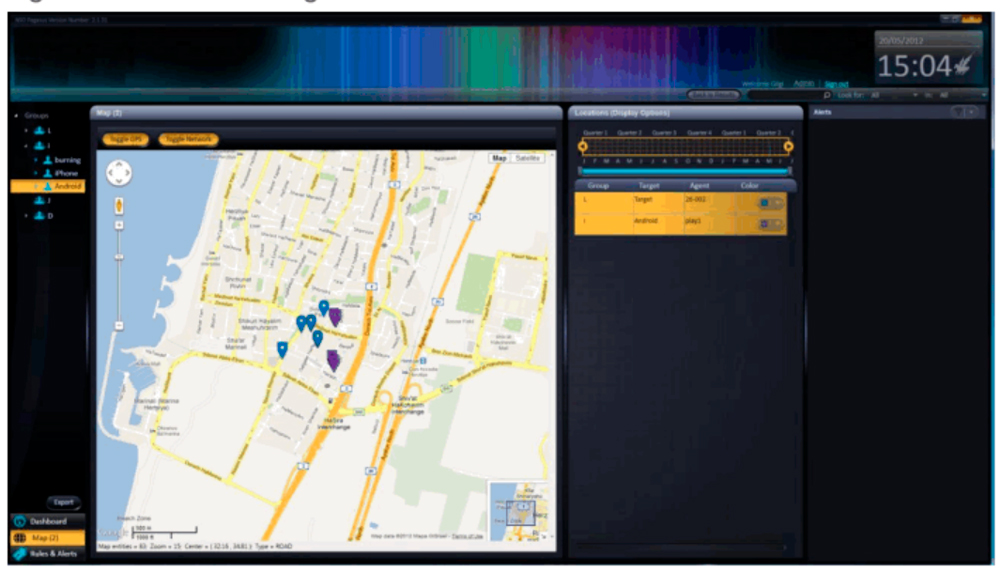Click the Android target person icon
1000x572 pixels.
[x=47, y=186]
